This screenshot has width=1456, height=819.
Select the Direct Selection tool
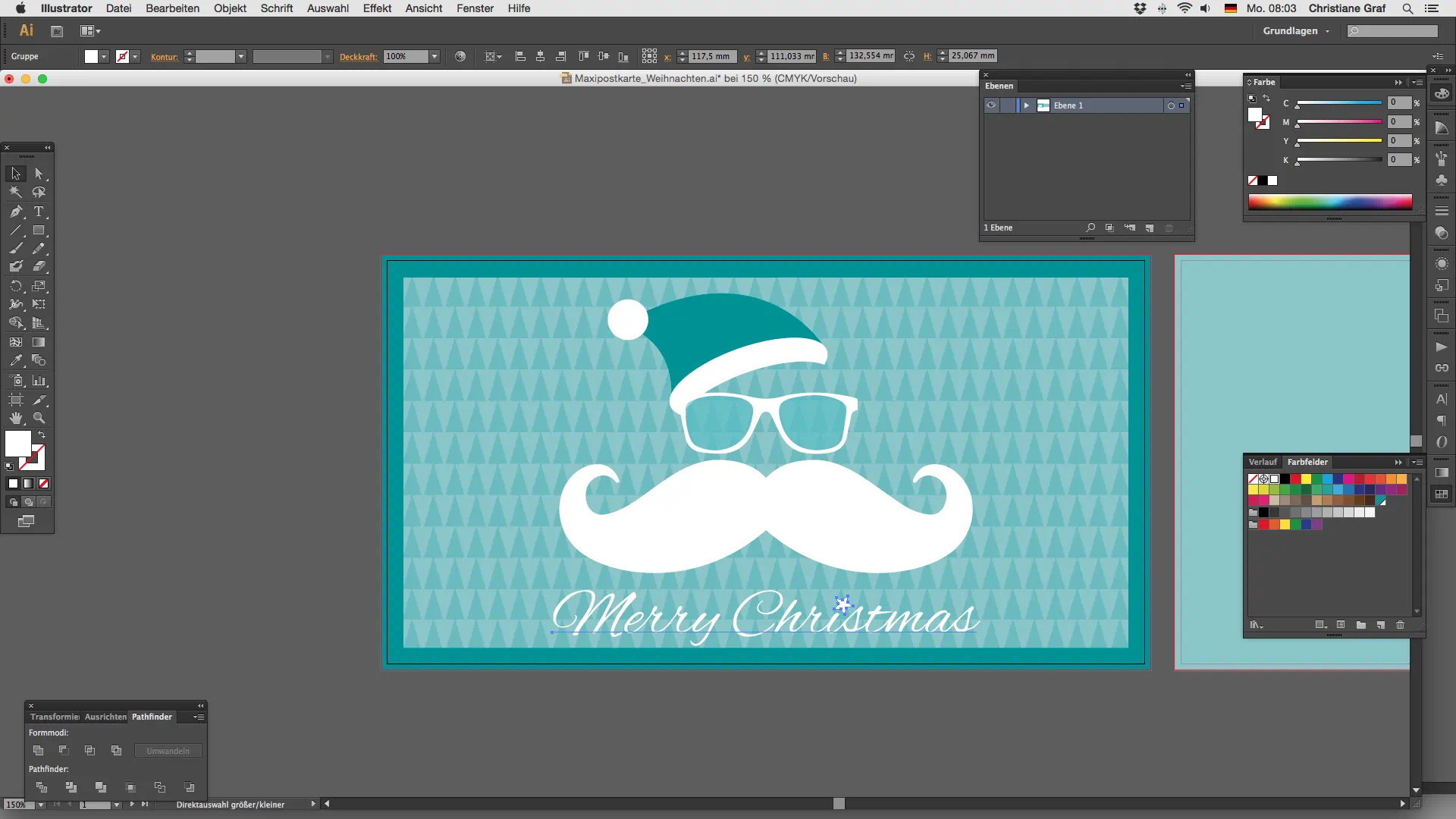point(39,174)
